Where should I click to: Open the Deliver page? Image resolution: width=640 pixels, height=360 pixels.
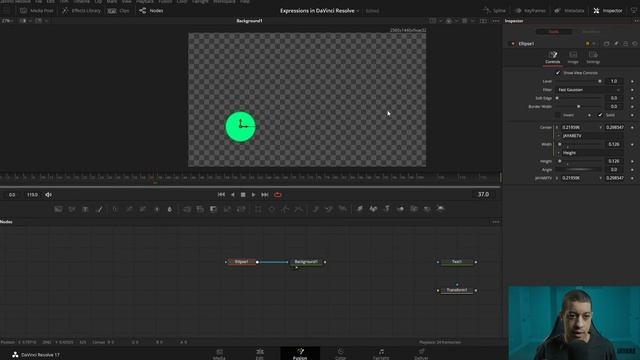click(x=421, y=353)
